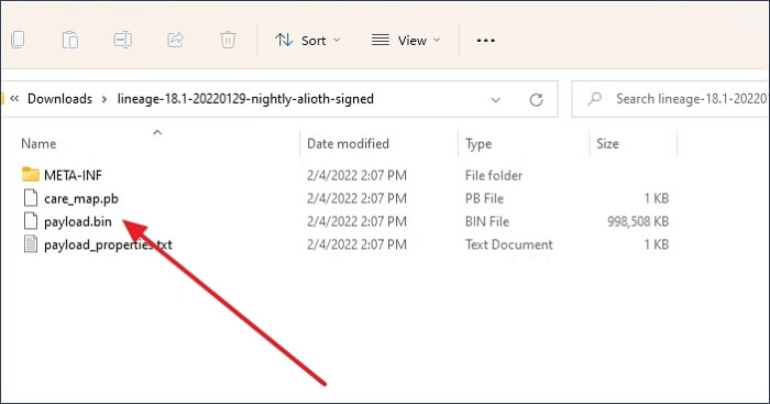Click the Size column header
Viewport: 770px width, 404px height.
(608, 144)
